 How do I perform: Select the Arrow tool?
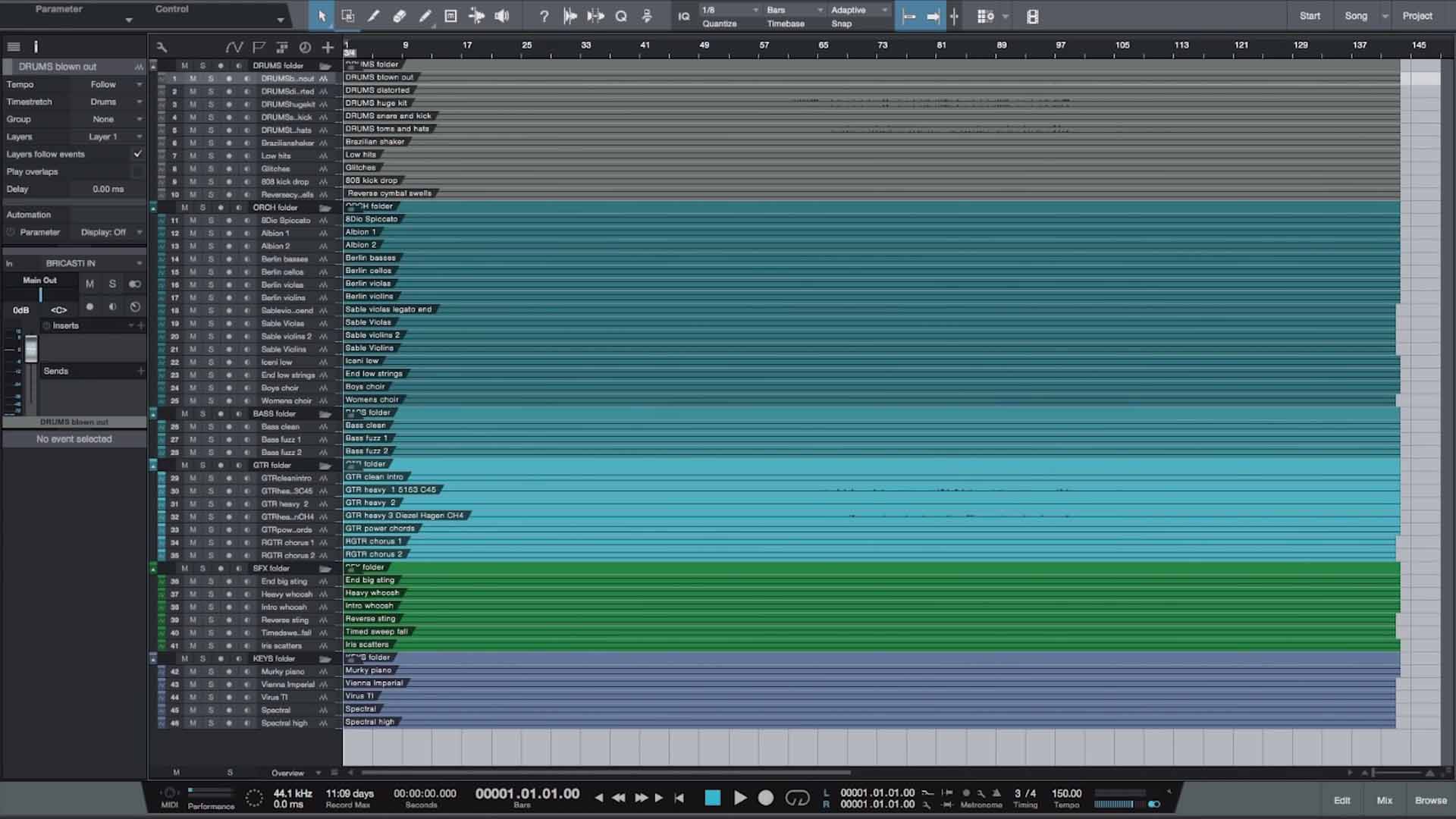[322, 16]
